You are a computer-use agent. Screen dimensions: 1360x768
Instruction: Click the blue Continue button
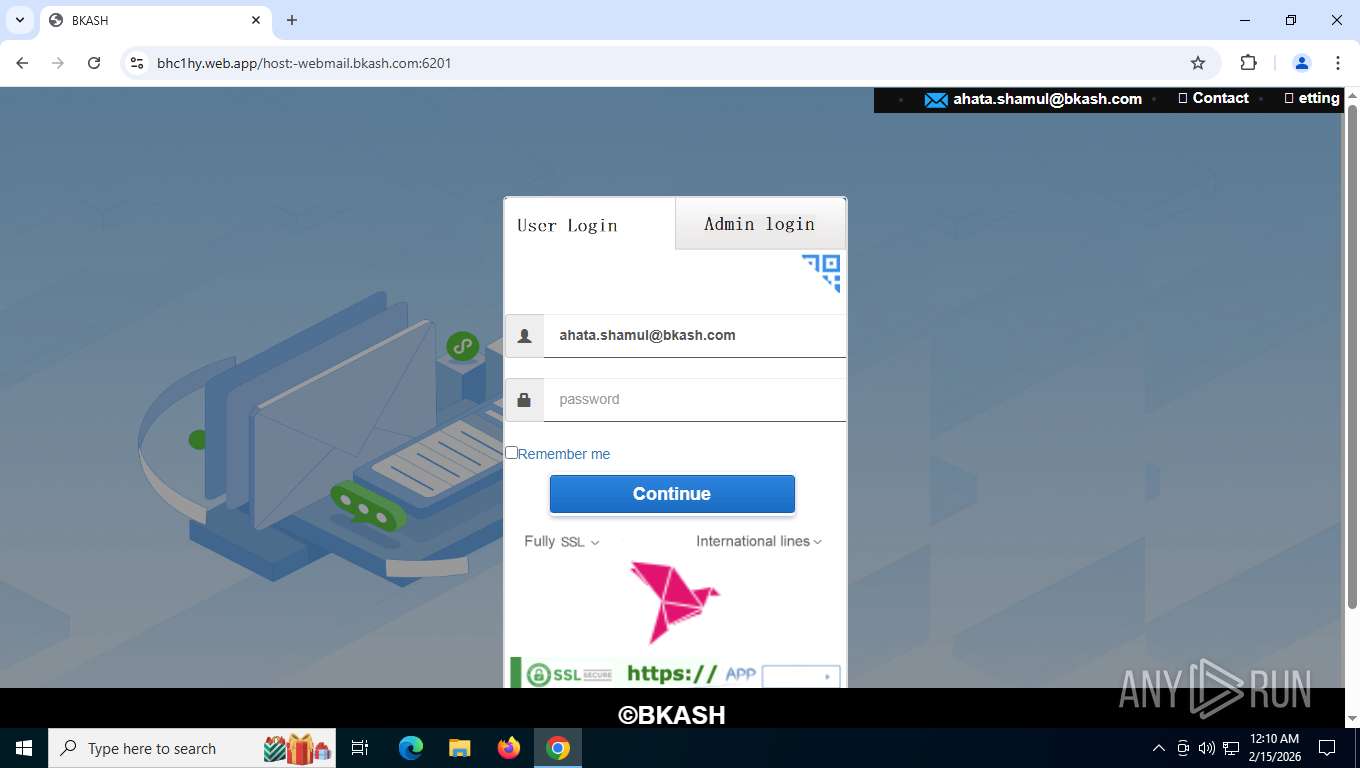coord(672,494)
